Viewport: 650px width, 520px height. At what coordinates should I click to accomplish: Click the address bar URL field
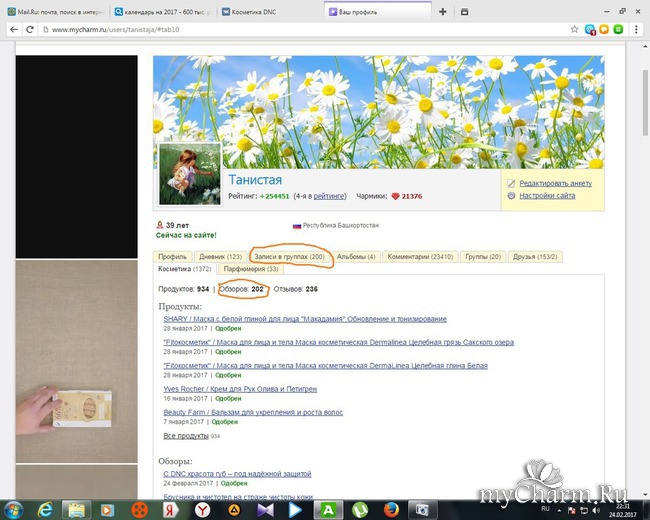click(300, 30)
